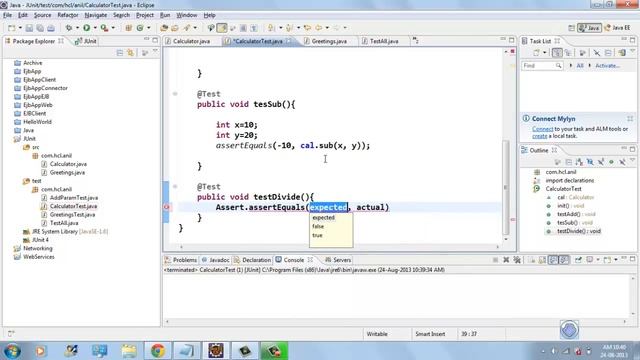The width and height of the screenshot is (640, 360).
Task: Close the Connect Mylyn notice
Action: pyautogui.click(x=630, y=118)
